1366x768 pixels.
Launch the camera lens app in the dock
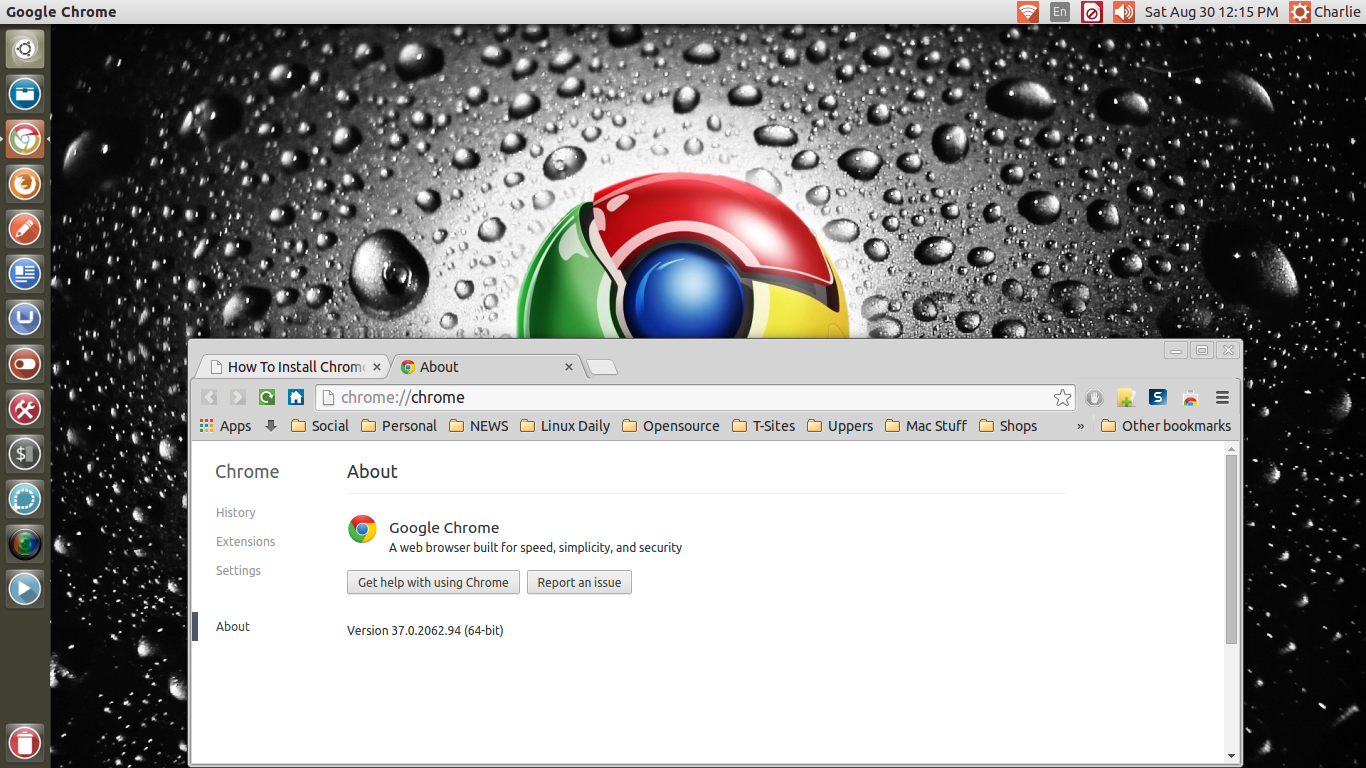pyautogui.click(x=25, y=544)
